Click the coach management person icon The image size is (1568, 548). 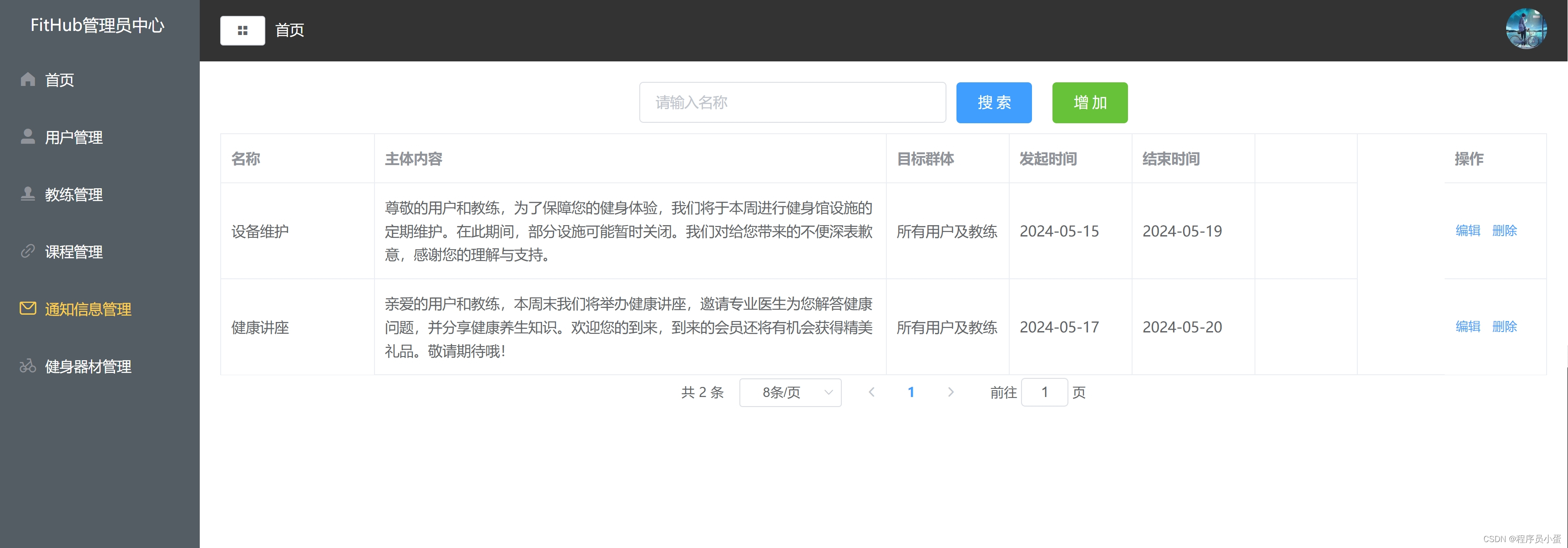(x=28, y=194)
